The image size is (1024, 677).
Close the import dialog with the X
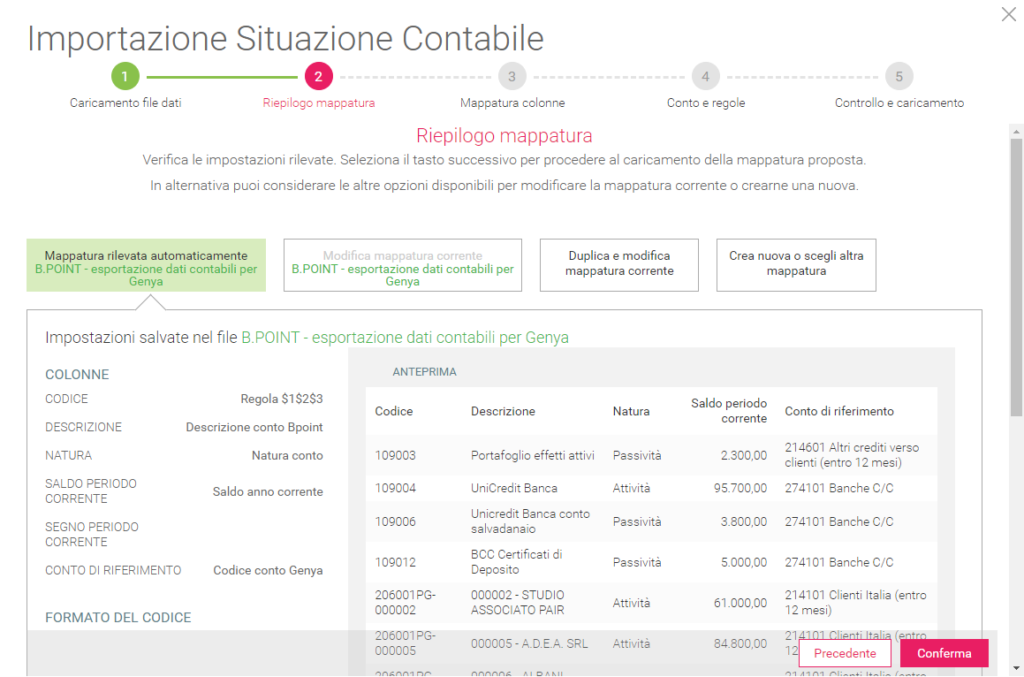[x=1008, y=14]
